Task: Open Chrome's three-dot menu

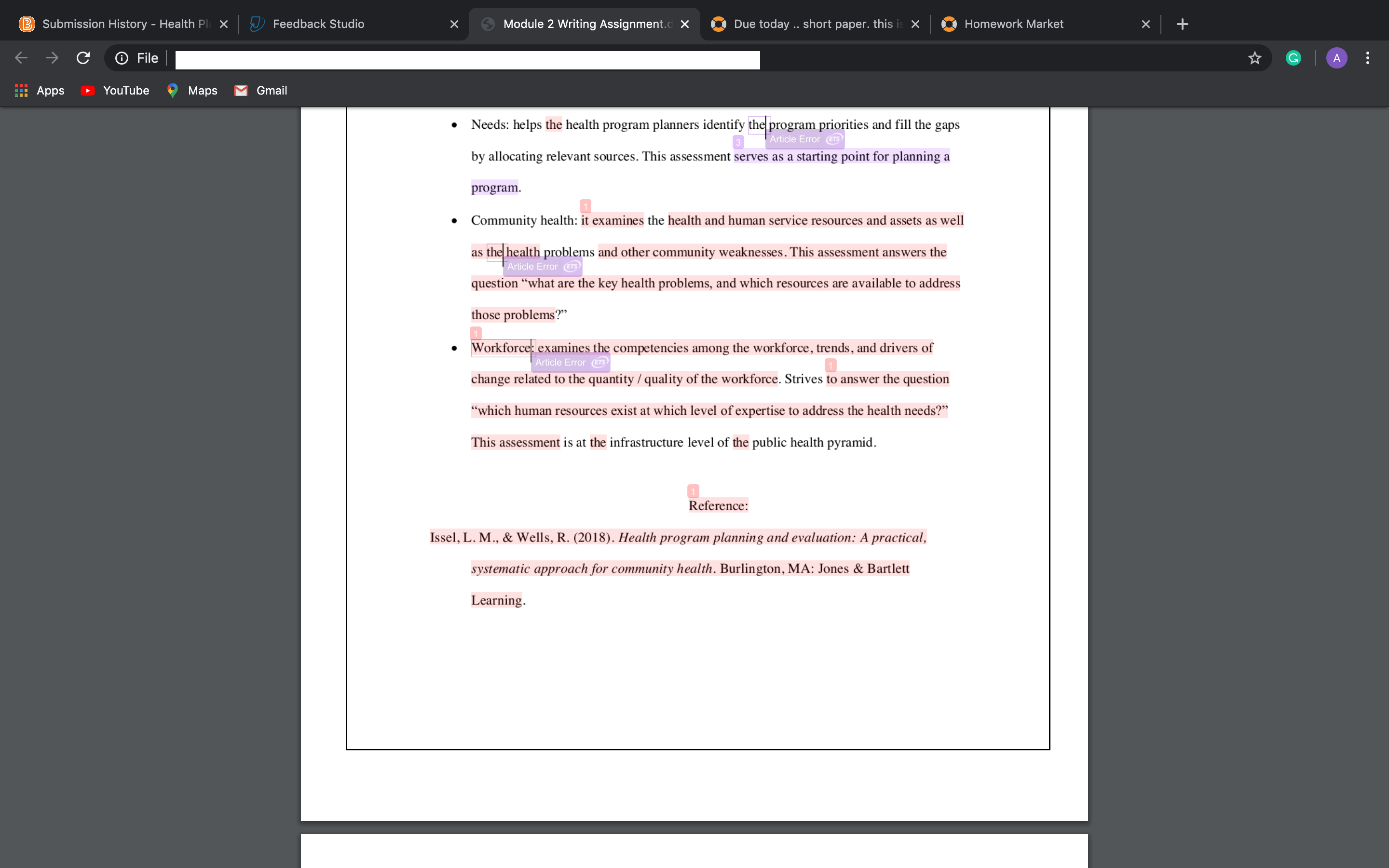Action: pyautogui.click(x=1368, y=58)
